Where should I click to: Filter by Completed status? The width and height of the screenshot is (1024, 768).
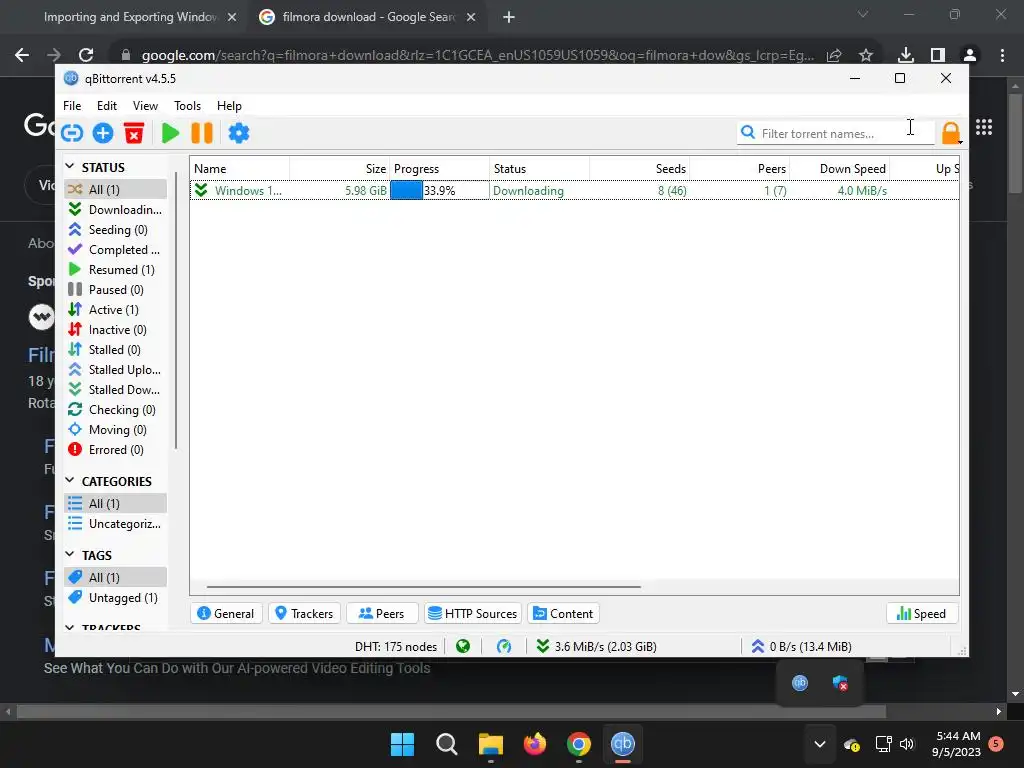116,249
